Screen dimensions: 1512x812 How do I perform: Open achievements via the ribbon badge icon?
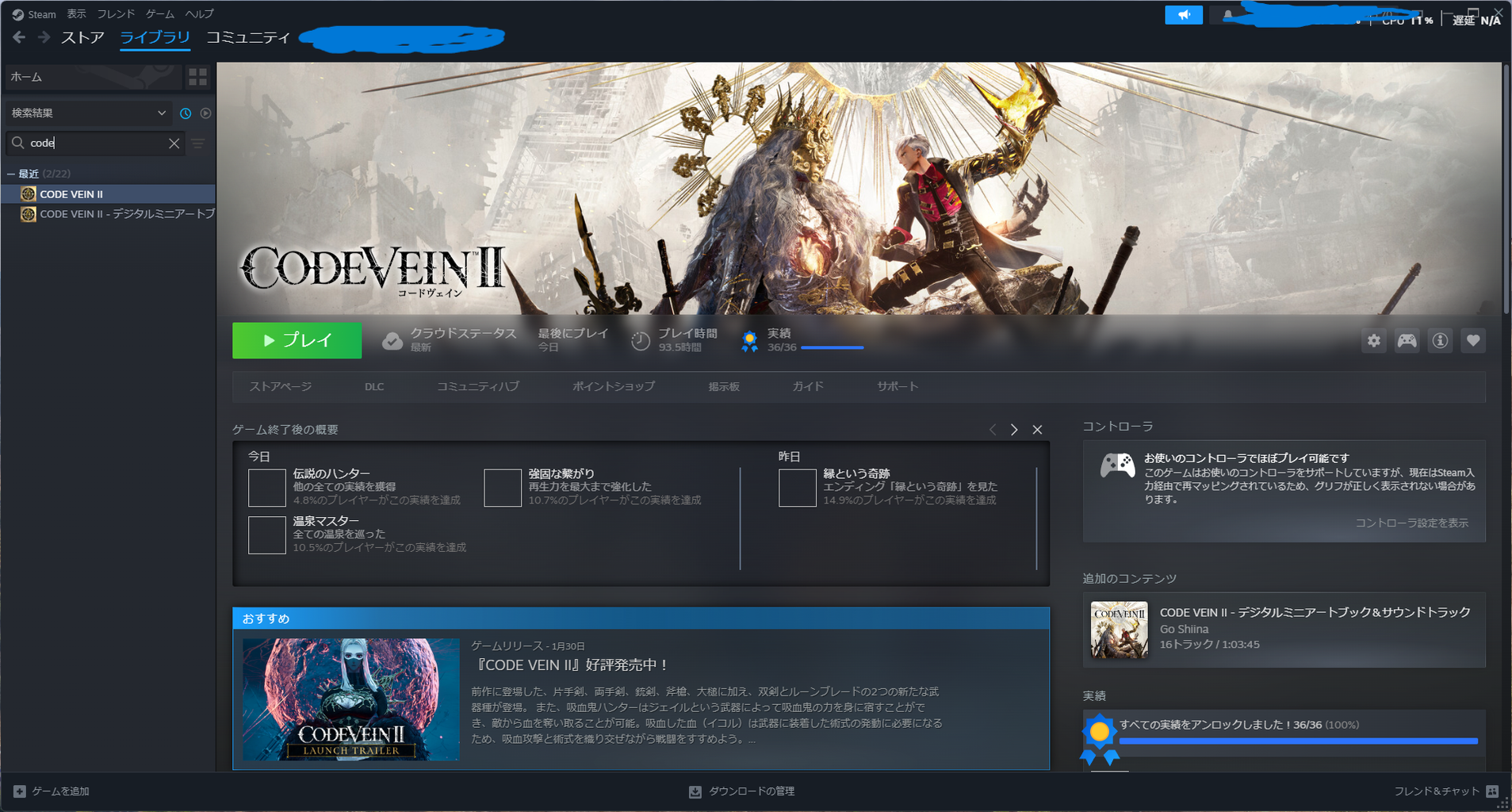[749, 341]
